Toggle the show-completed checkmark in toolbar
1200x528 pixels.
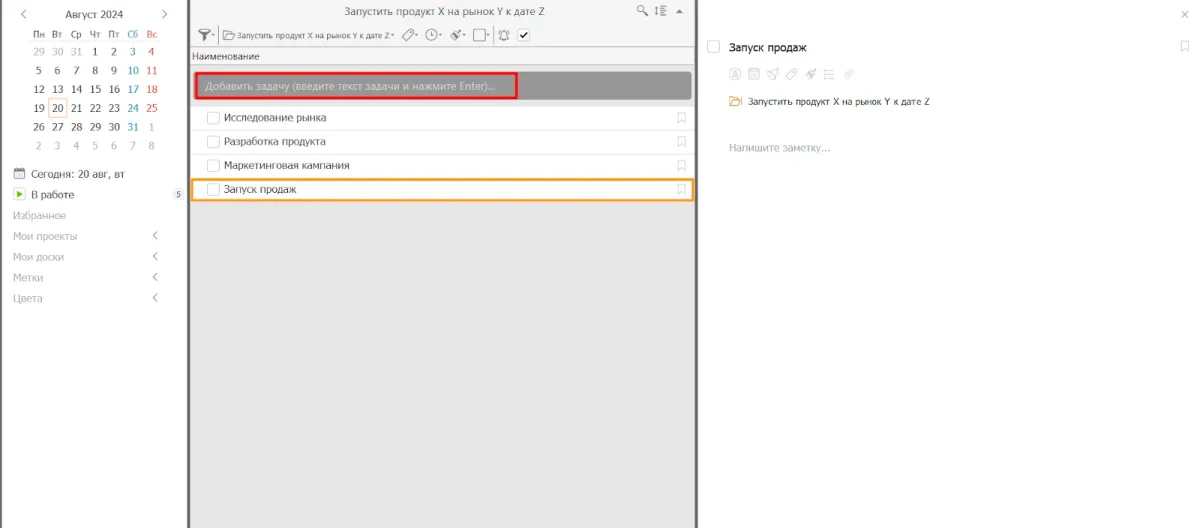pyautogui.click(x=523, y=35)
